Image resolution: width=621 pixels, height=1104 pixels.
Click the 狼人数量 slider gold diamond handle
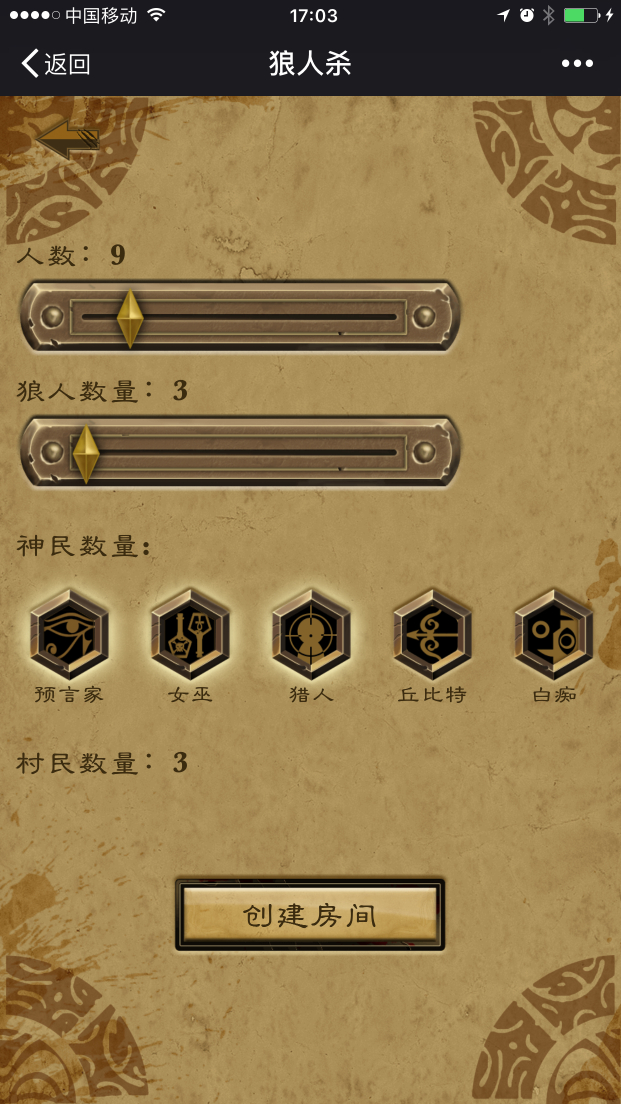point(86,453)
